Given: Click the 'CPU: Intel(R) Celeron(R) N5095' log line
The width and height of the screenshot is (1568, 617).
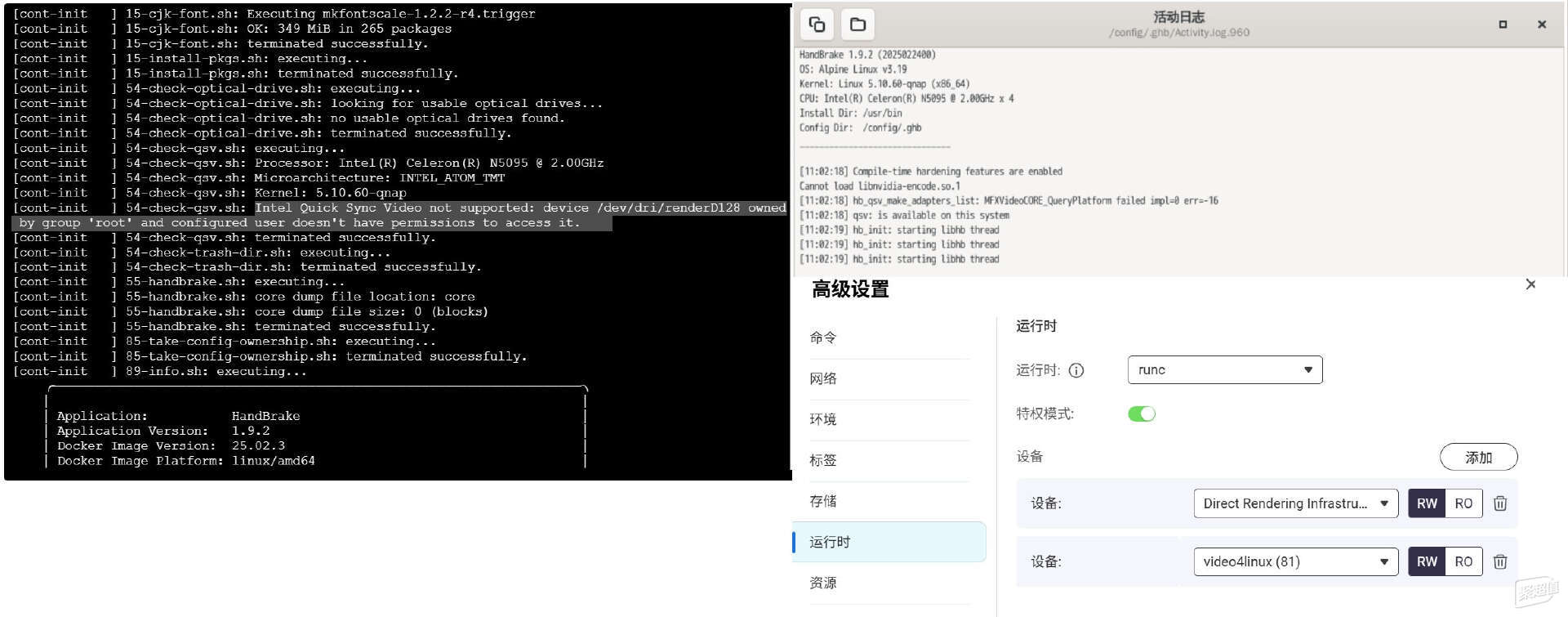Looking at the screenshot, I should [906, 98].
